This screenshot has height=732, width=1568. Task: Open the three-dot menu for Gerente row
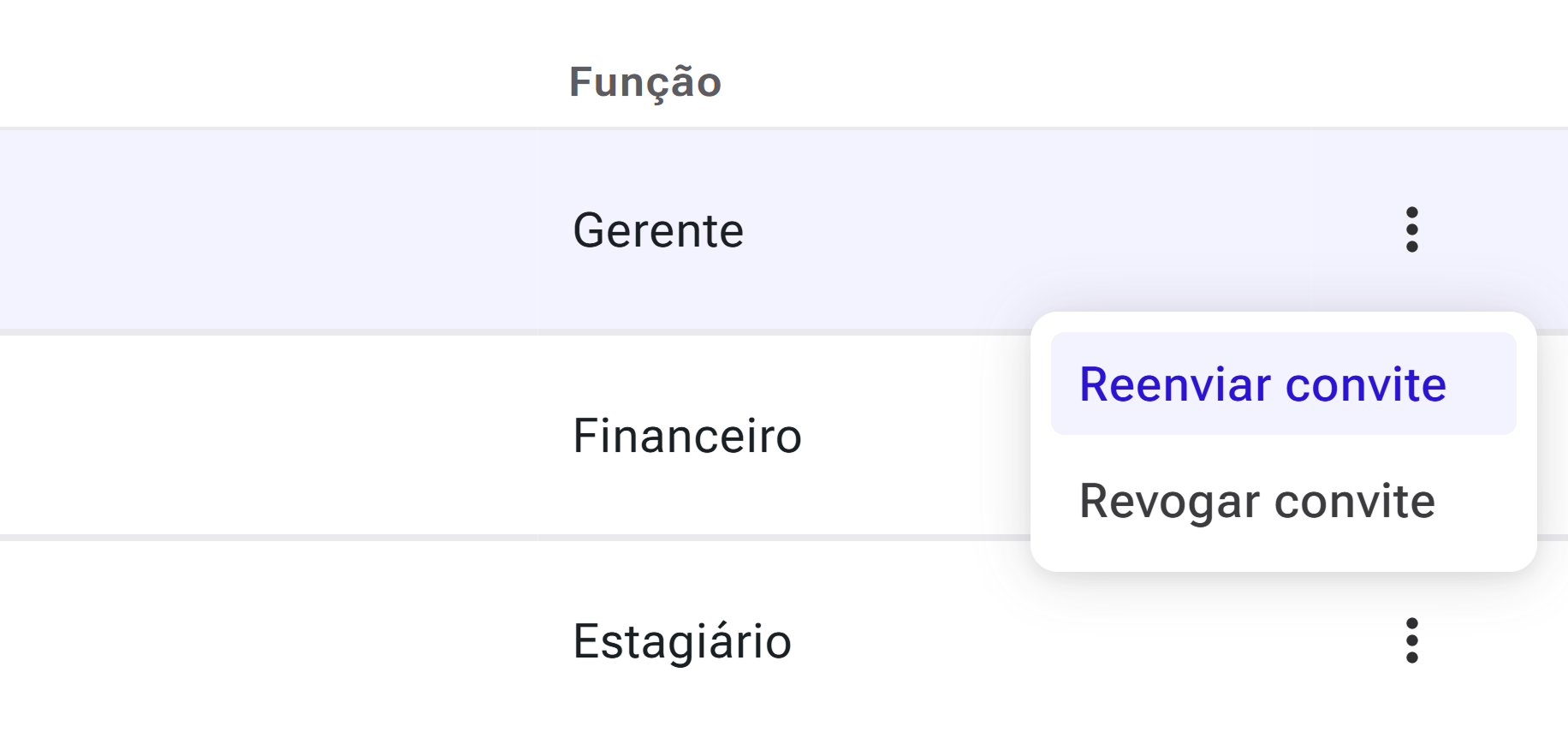click(x=1411, y=229)
